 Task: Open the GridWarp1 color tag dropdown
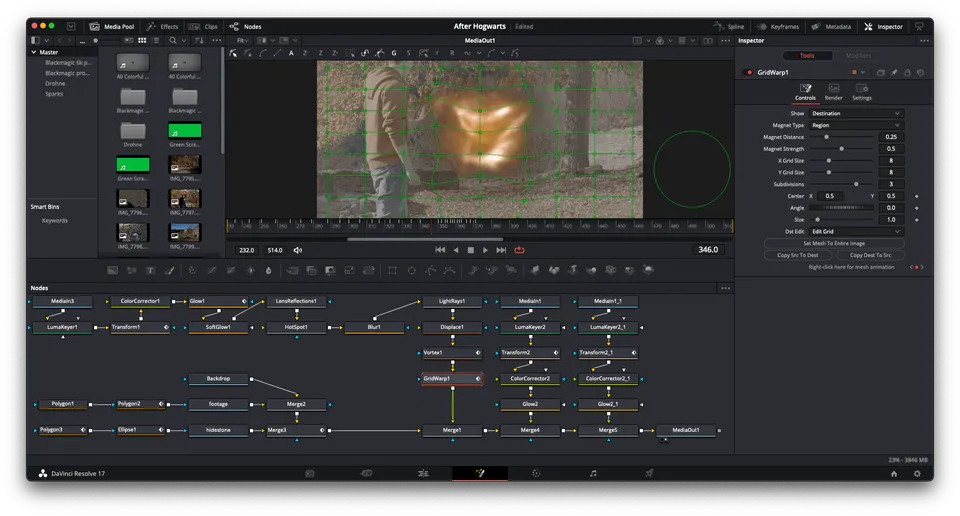click(x=858, y=72)
